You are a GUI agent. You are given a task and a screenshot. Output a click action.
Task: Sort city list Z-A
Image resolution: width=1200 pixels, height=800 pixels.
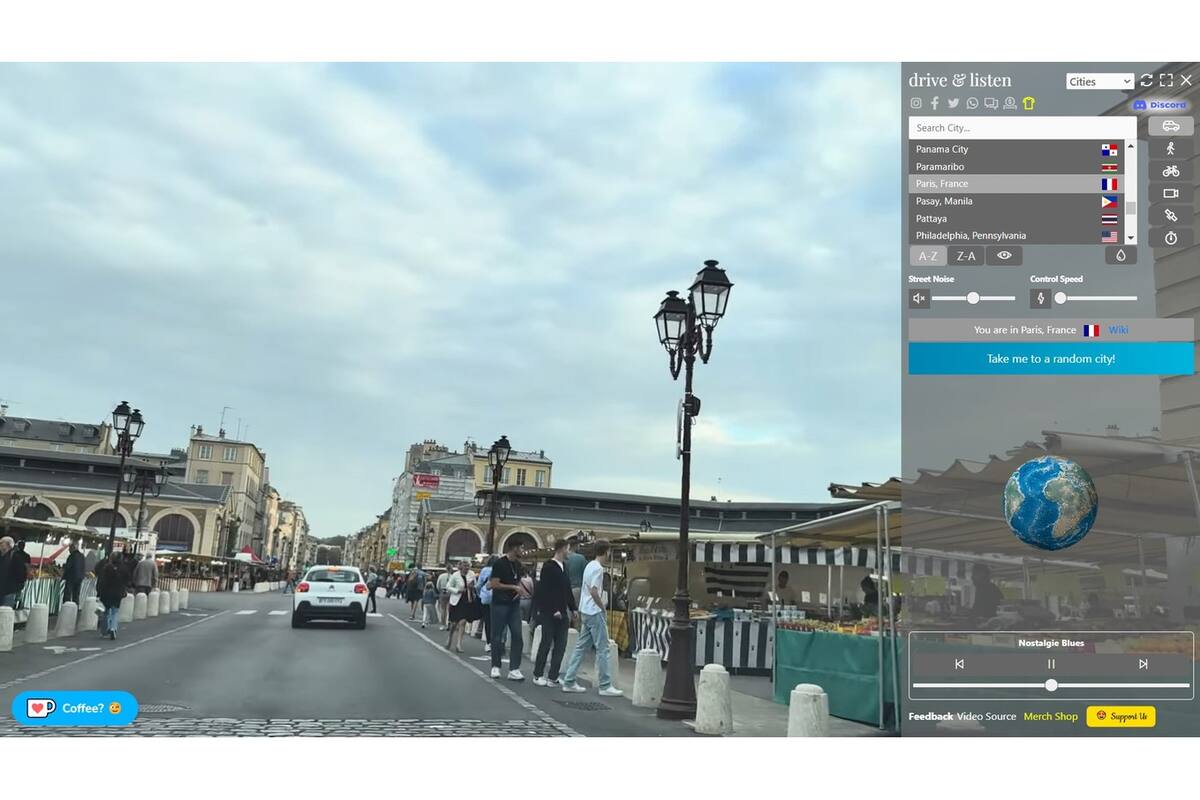click(x=966, y=256)
